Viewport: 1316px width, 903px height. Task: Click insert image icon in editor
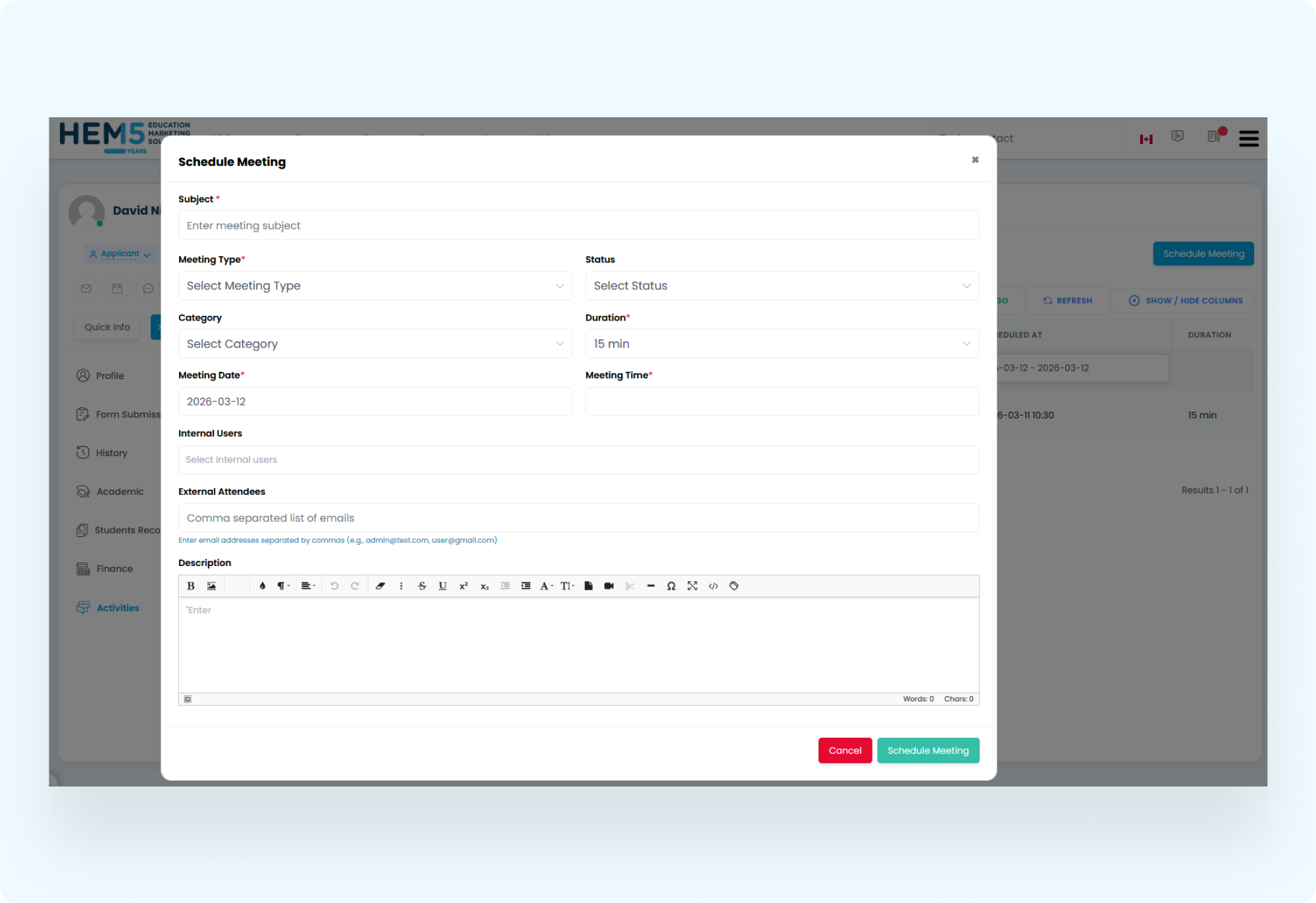(x=211, y=586)
